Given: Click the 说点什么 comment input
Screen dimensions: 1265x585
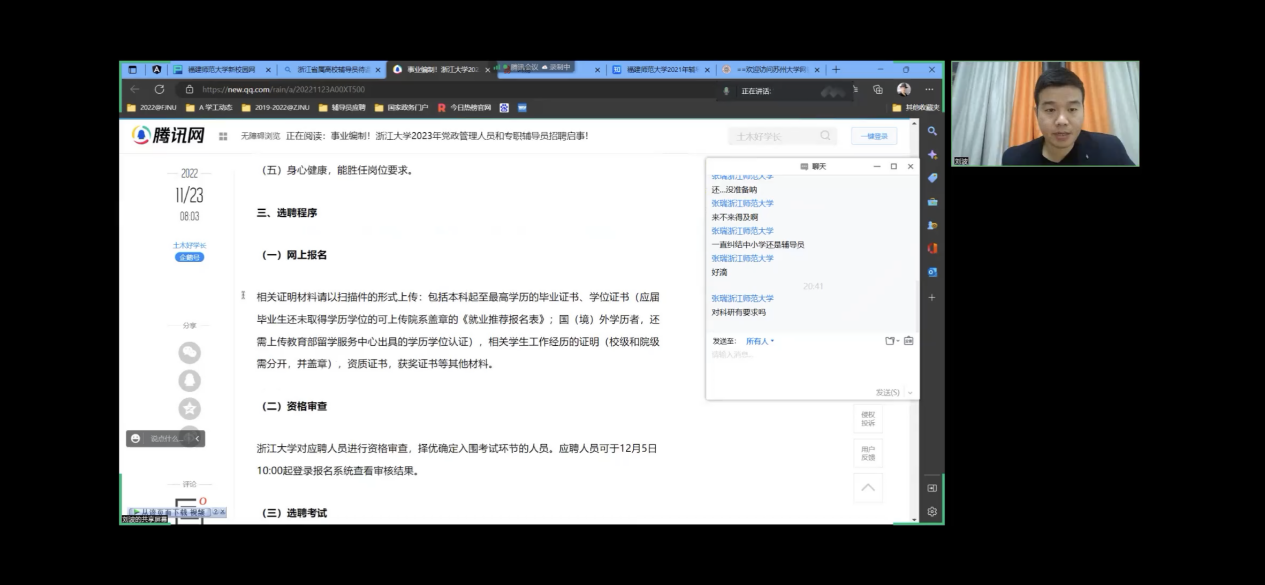Looking at the screenshot, I should 167,438.
